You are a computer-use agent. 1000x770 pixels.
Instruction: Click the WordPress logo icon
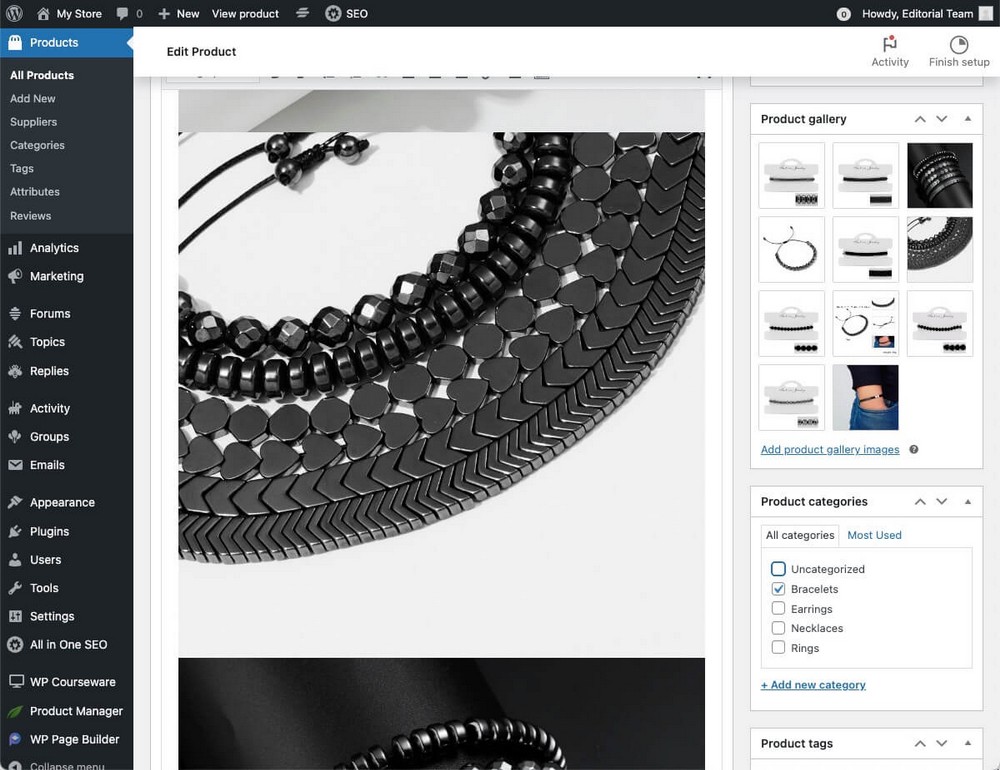click(x=14, y=13)
